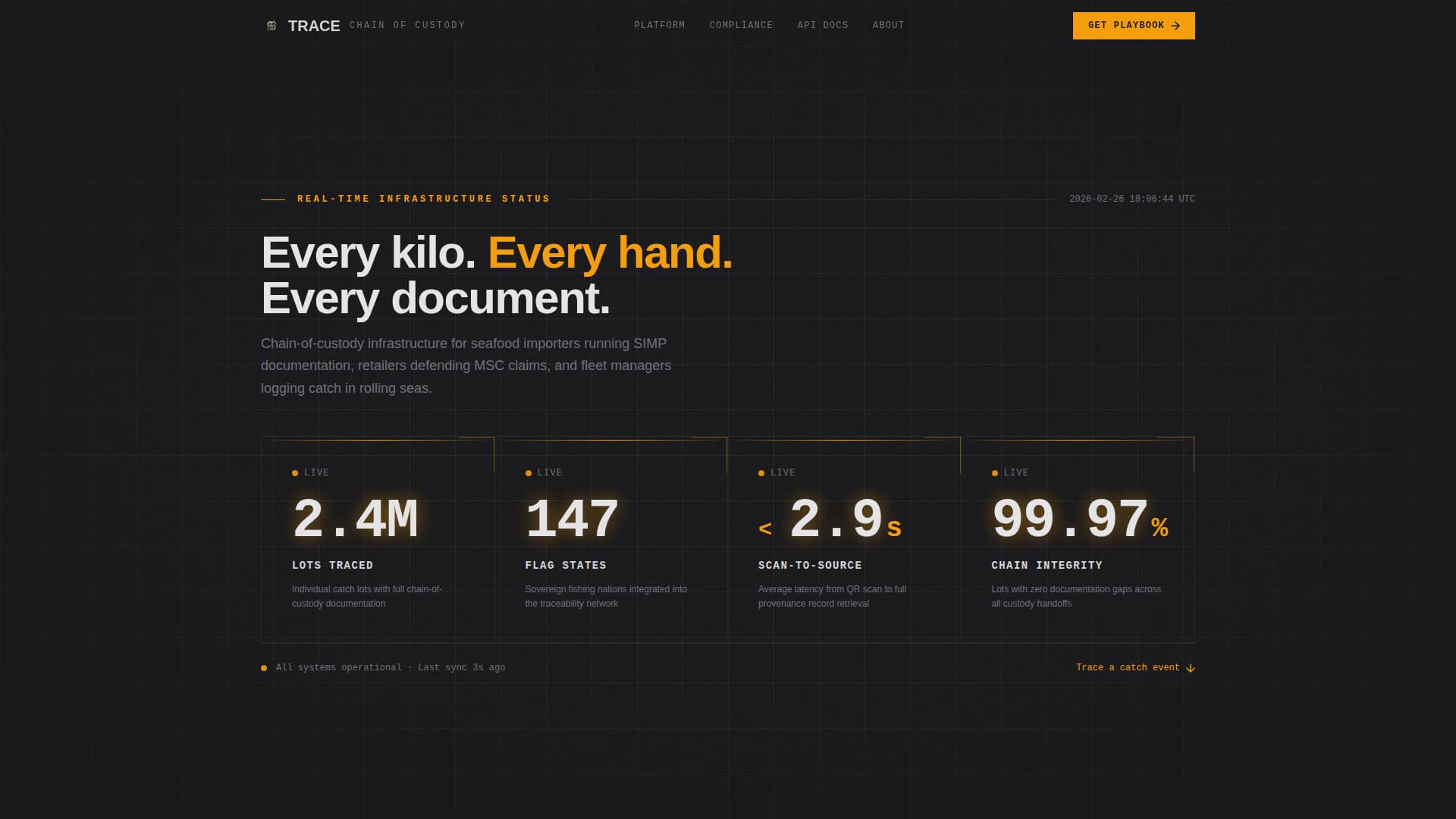
Task: Click the UTC timestamp in status header
Action: [1131, 199]
